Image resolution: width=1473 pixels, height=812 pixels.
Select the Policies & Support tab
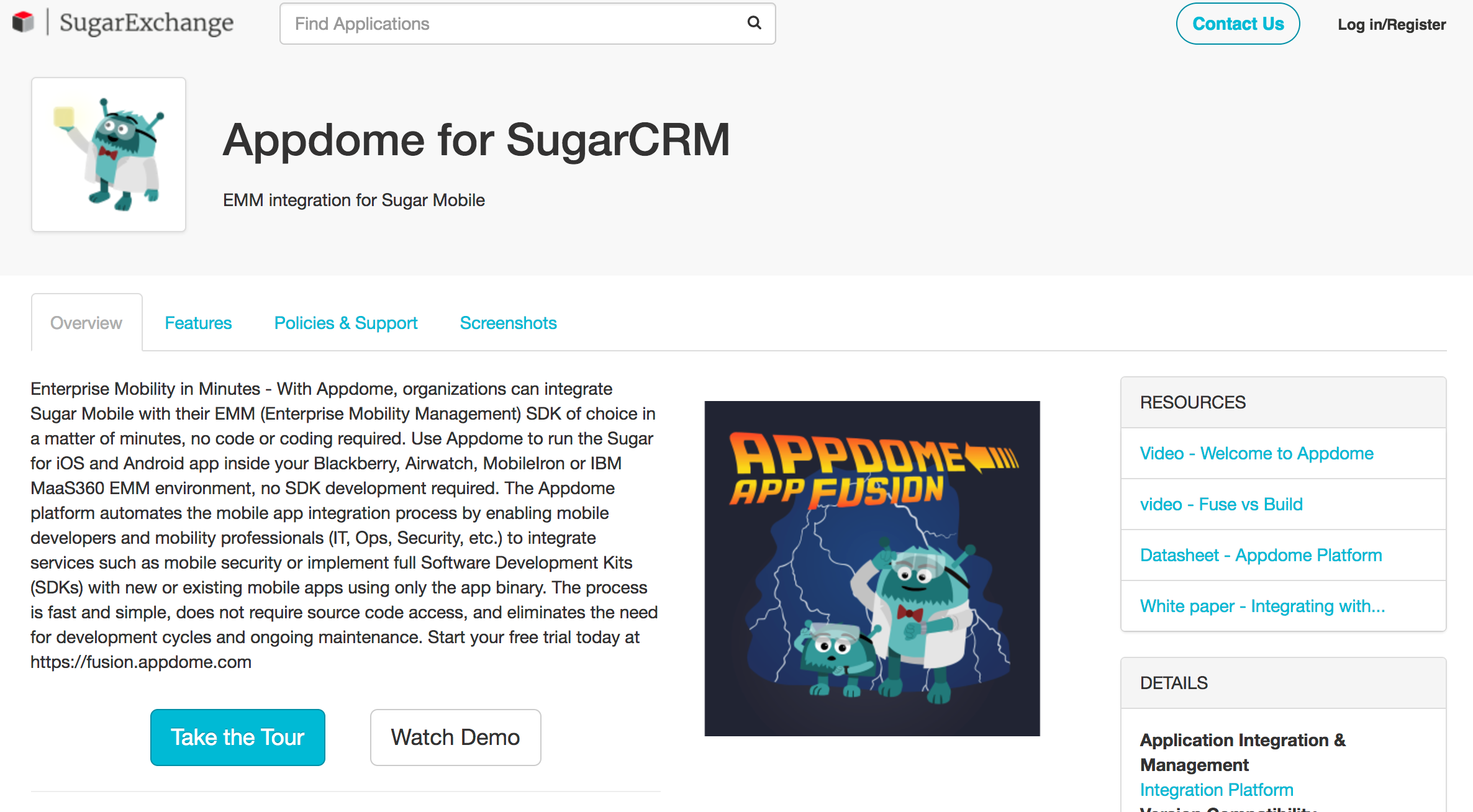click(x=346, y=322)
